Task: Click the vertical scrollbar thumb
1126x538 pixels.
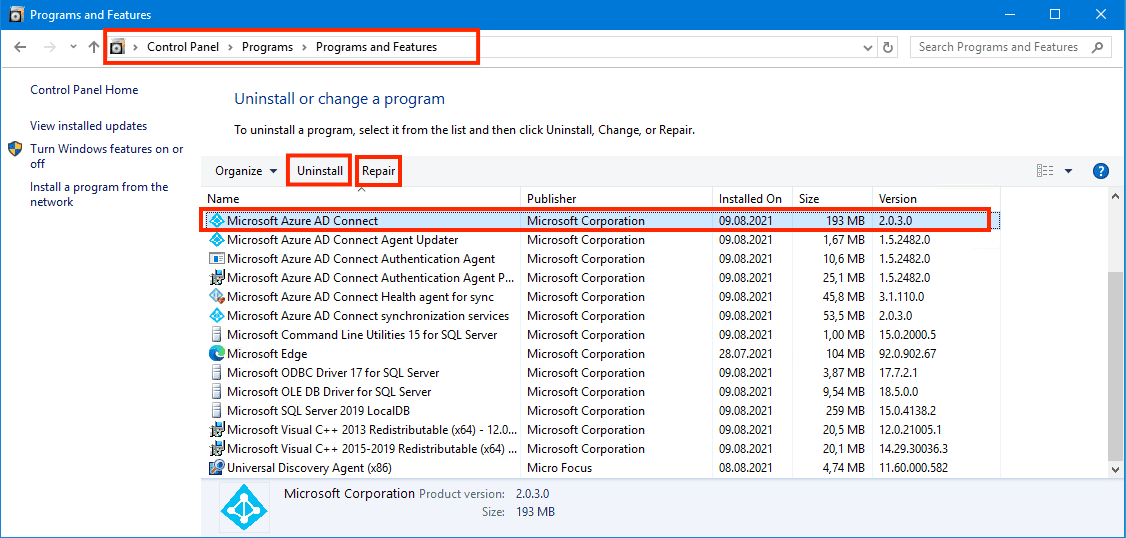Action: [1115, 366]
